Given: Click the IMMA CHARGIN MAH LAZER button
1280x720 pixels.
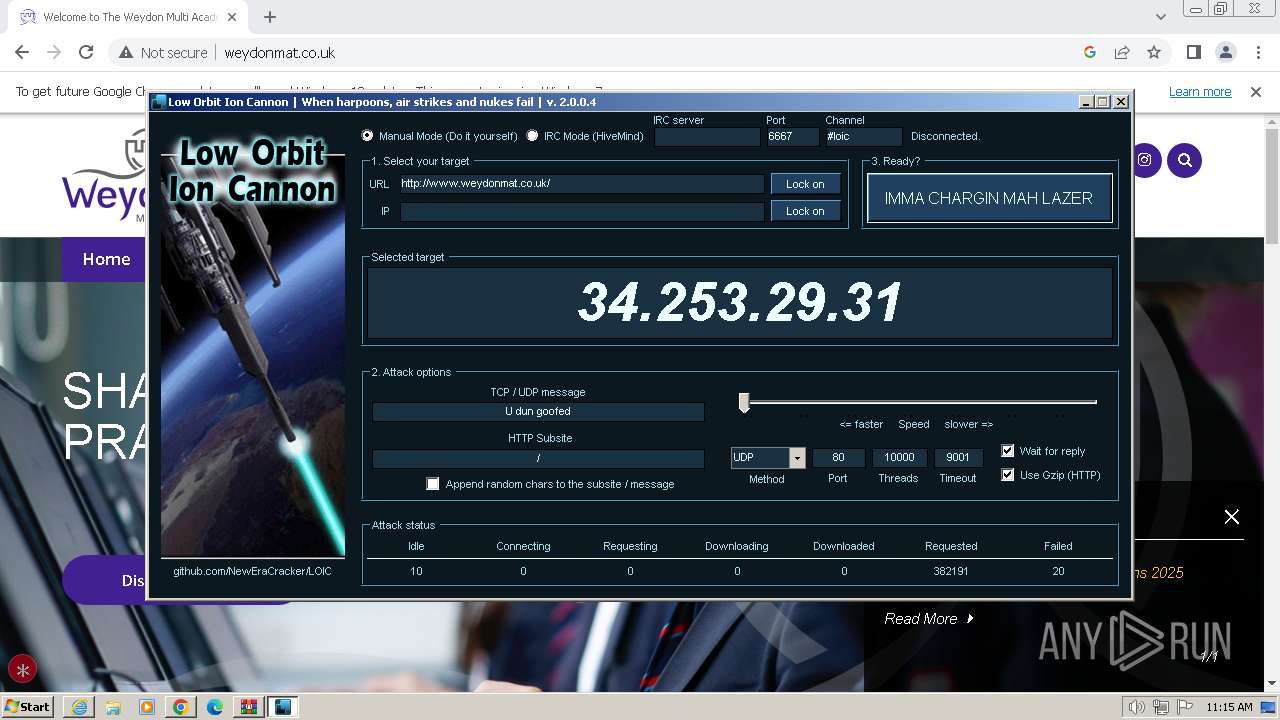Looking at the screenshot, I should pos(989,198).
